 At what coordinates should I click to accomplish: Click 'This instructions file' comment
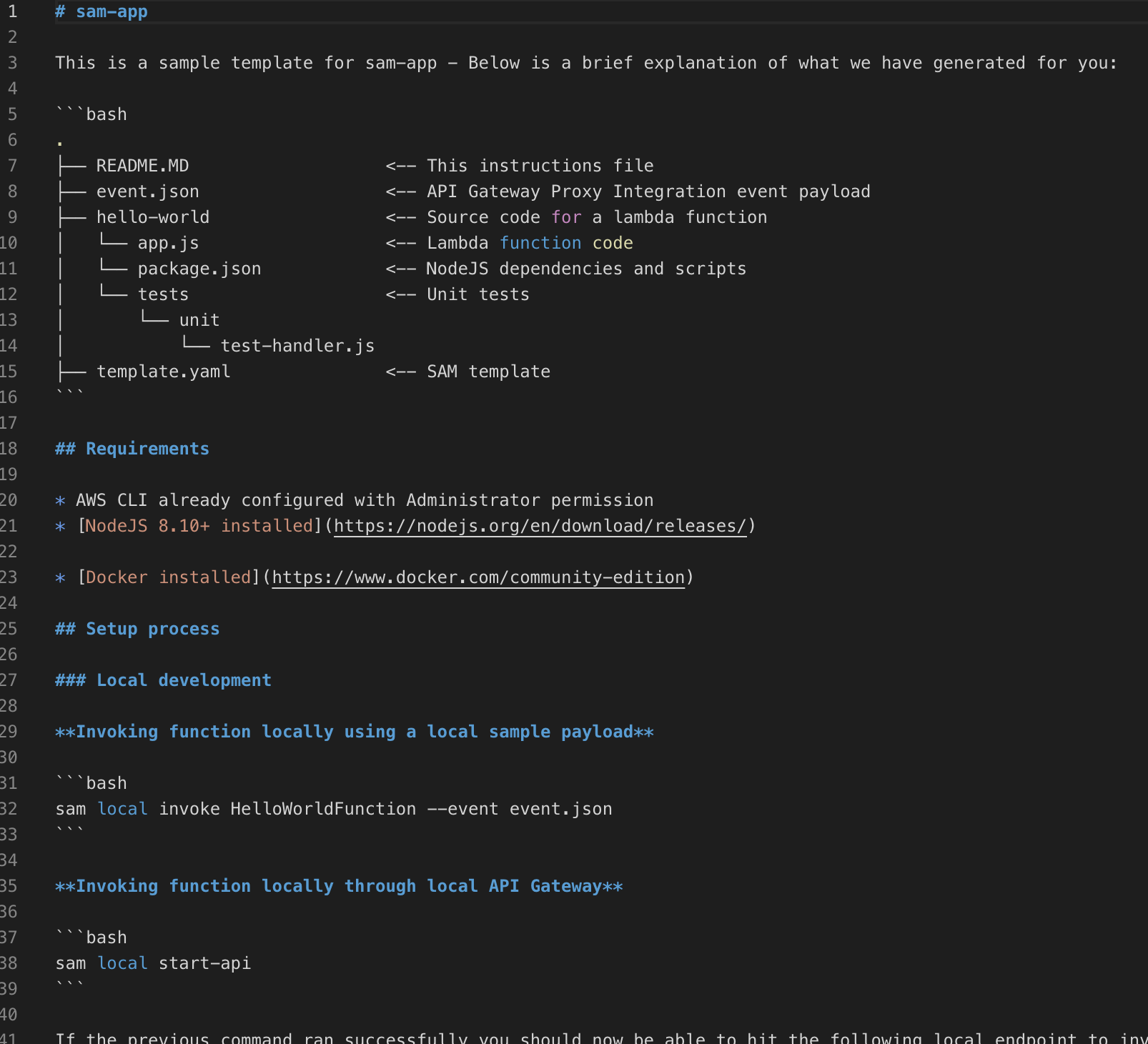(540, 166)
